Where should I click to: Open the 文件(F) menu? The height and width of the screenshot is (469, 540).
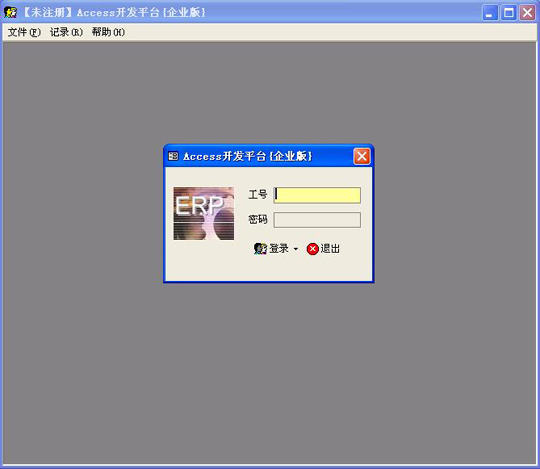click(24, 32)
